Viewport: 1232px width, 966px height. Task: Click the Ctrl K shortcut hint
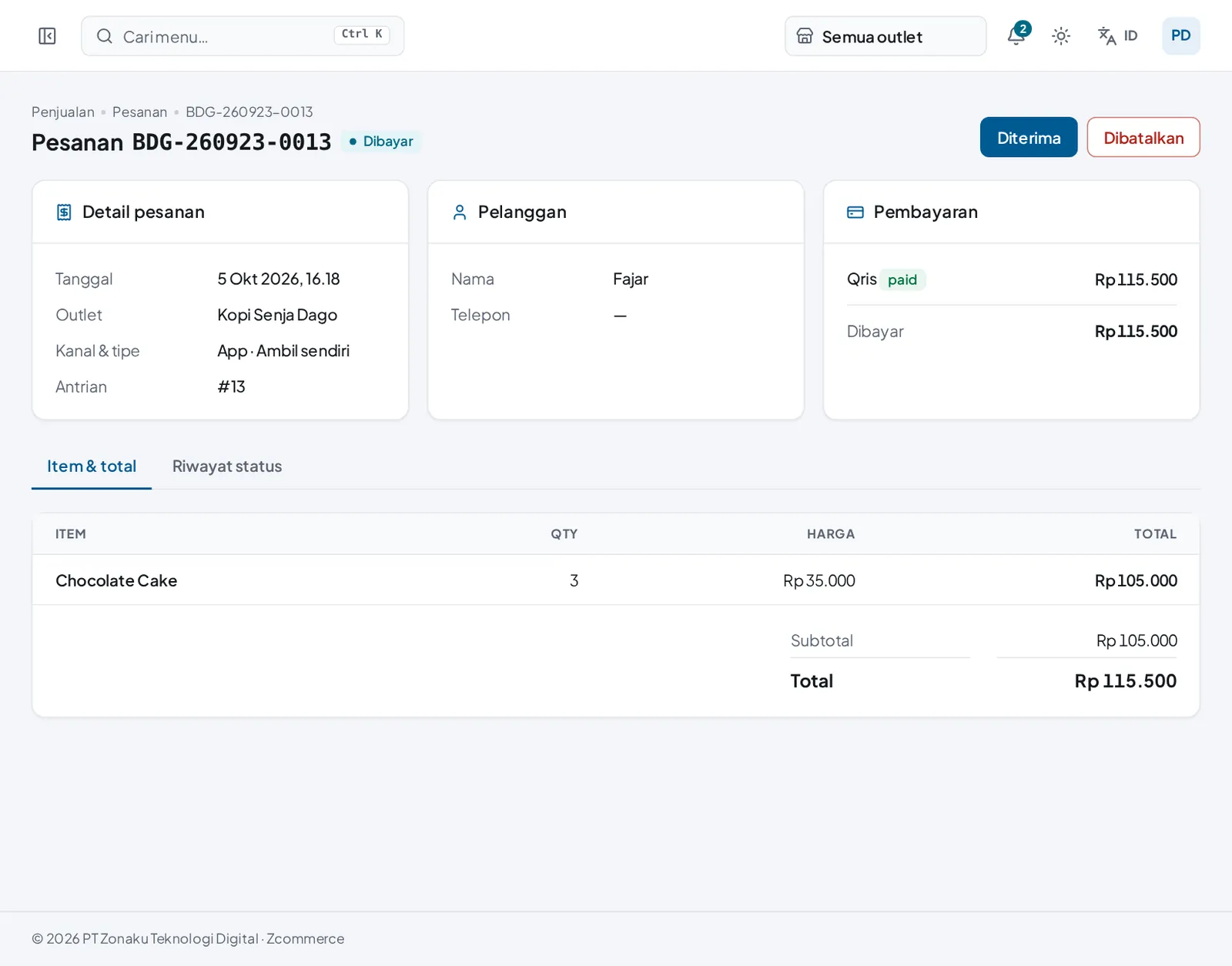click(x=362, y=35)
